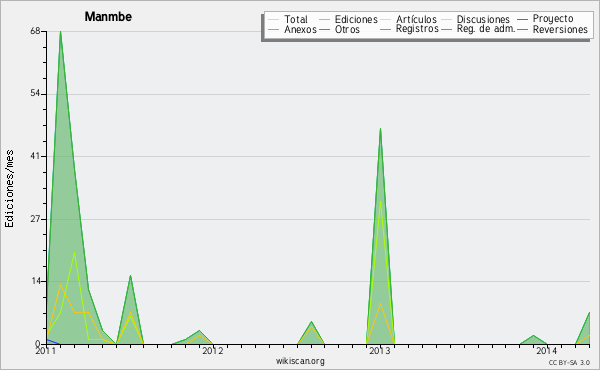Viewport: 600px width, 370px height.
Task: Click the 2013 x-axis label
Action: tap(380, 350)
